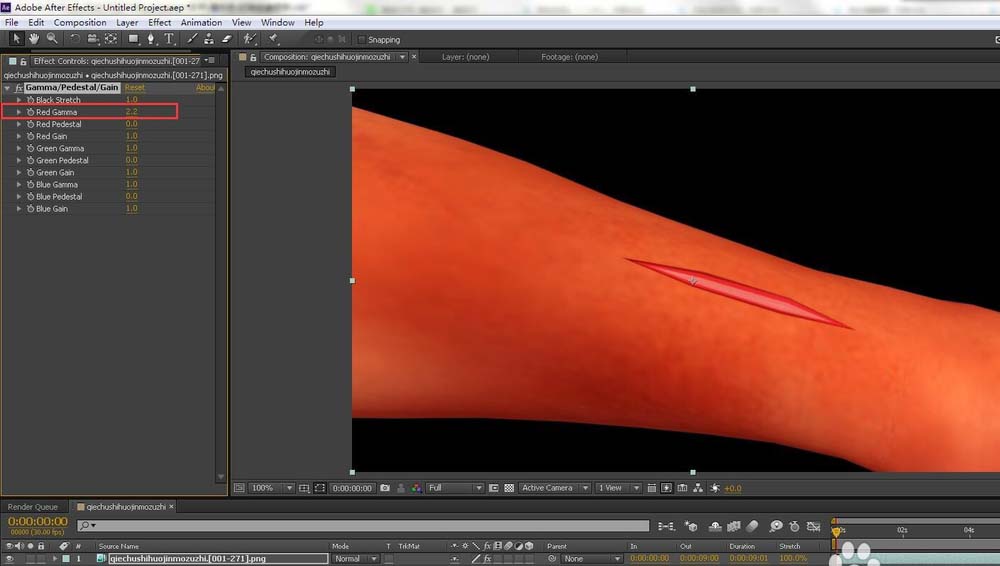This screenshot has height=566, width=1000.
Task: Open the Composition Flowchart icon
Action: [698, 488]
